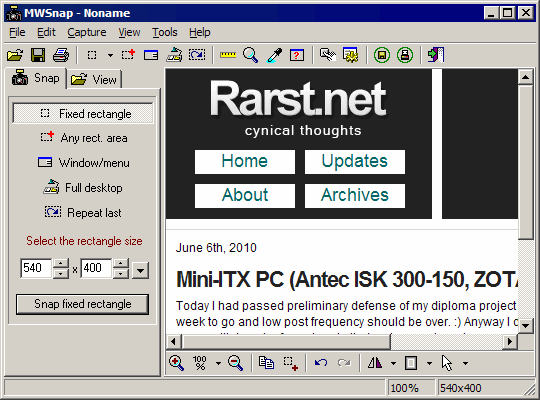Expand the frame options dropdown
540x400 pixels.
point(429,363)
